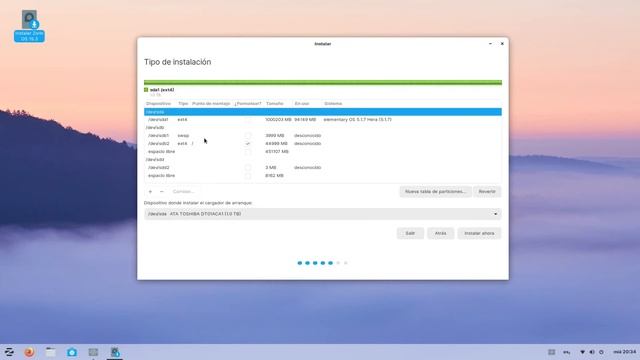Viewport: 640px width, 360px height.
Task: Select the /dev/sdd2 partition row
Action: click(322, 167)
